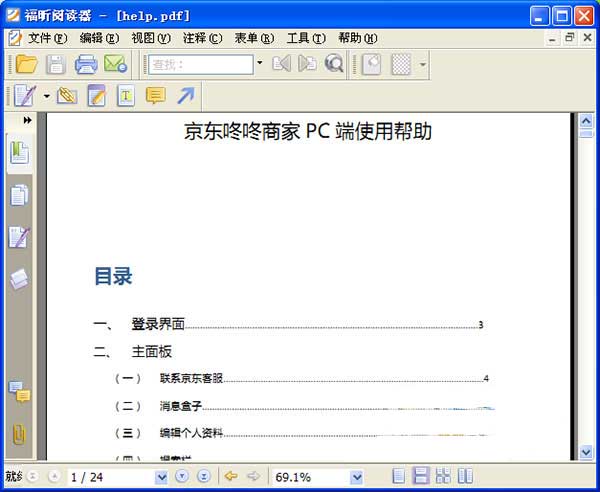Image resolution: width=600 pixels, height=492 pixels.
Task: Click the Save floppy disk icon
Action: pyautogui.click(x=56, y=64)
